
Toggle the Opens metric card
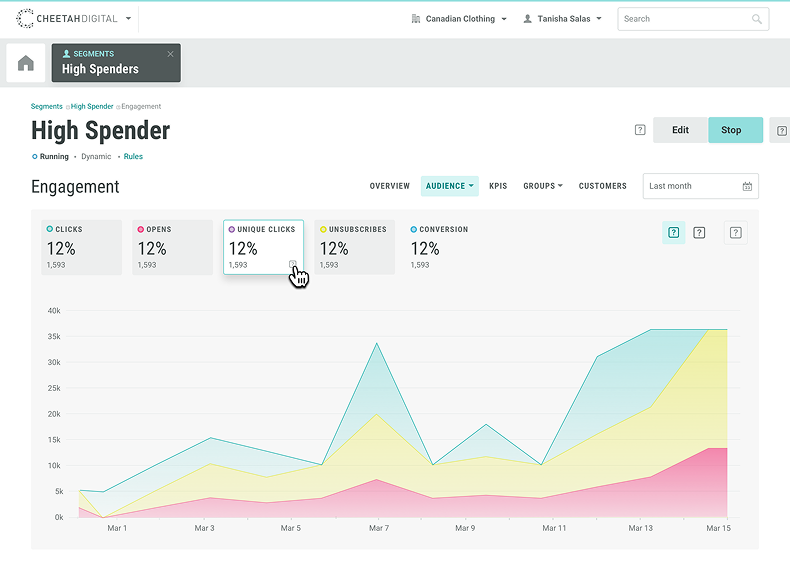[172, 247]
